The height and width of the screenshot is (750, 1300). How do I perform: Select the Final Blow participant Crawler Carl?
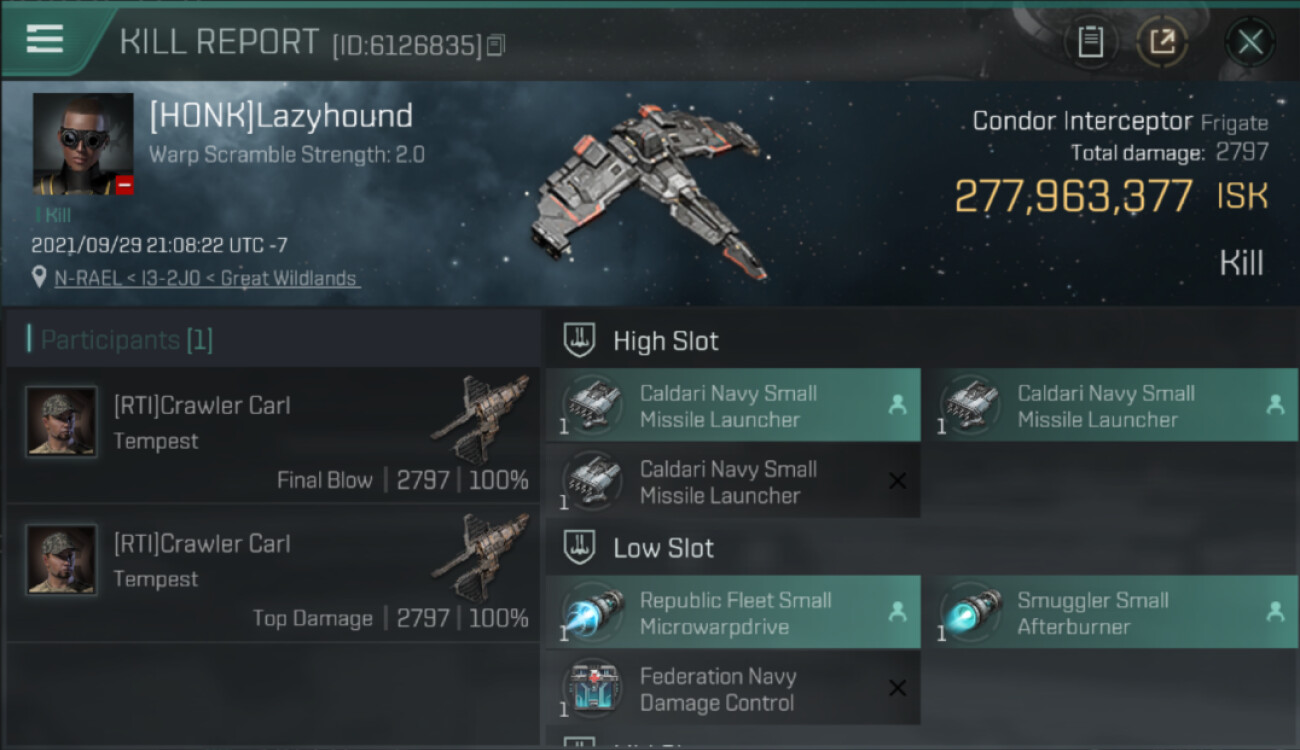click(x=272, y=435)
